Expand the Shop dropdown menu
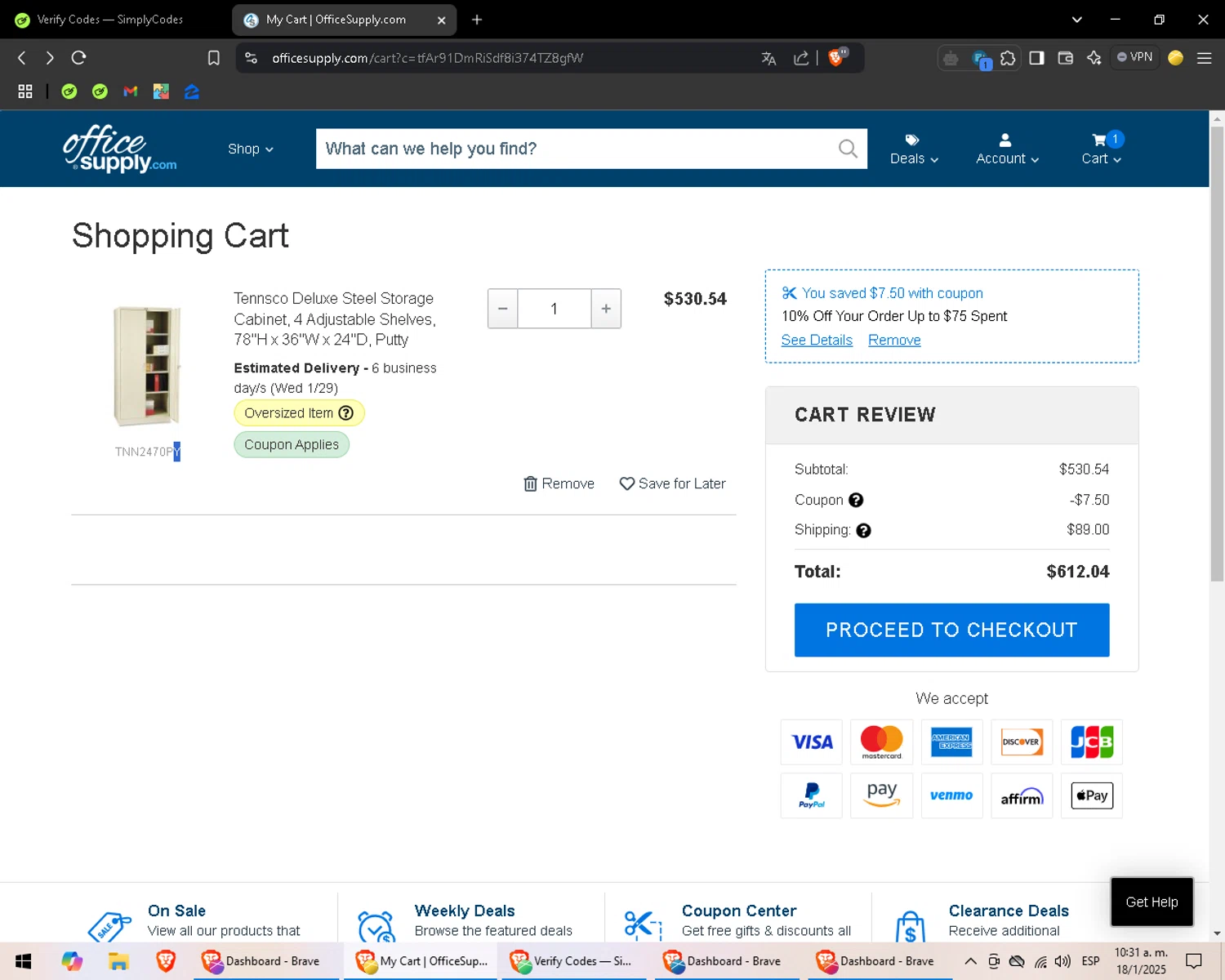 click(251, 149)
